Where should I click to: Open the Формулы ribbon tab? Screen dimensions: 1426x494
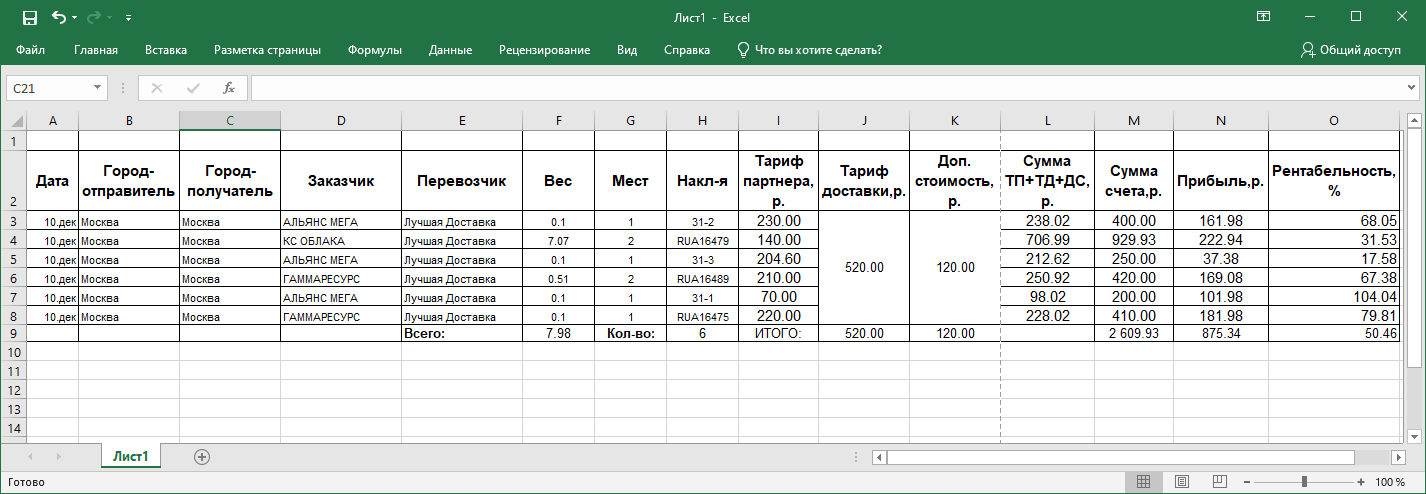(x=375, y=50)
